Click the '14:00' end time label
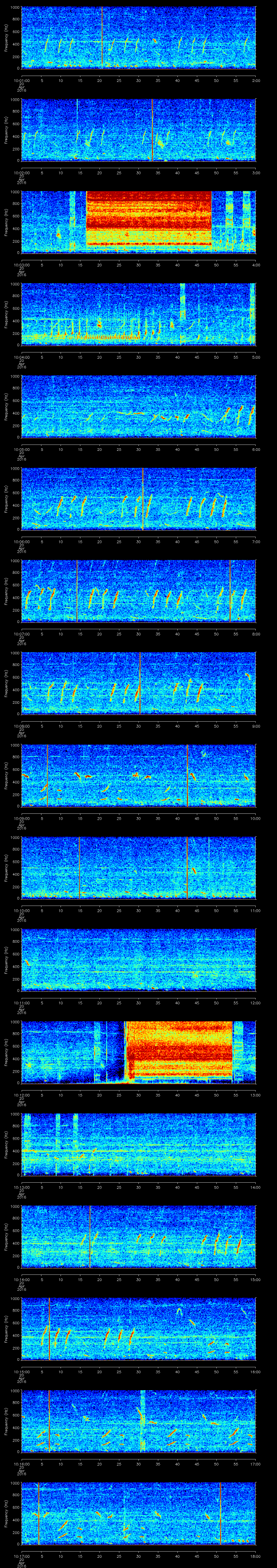Viewport: 277px width, 1568px height. 255,1187
